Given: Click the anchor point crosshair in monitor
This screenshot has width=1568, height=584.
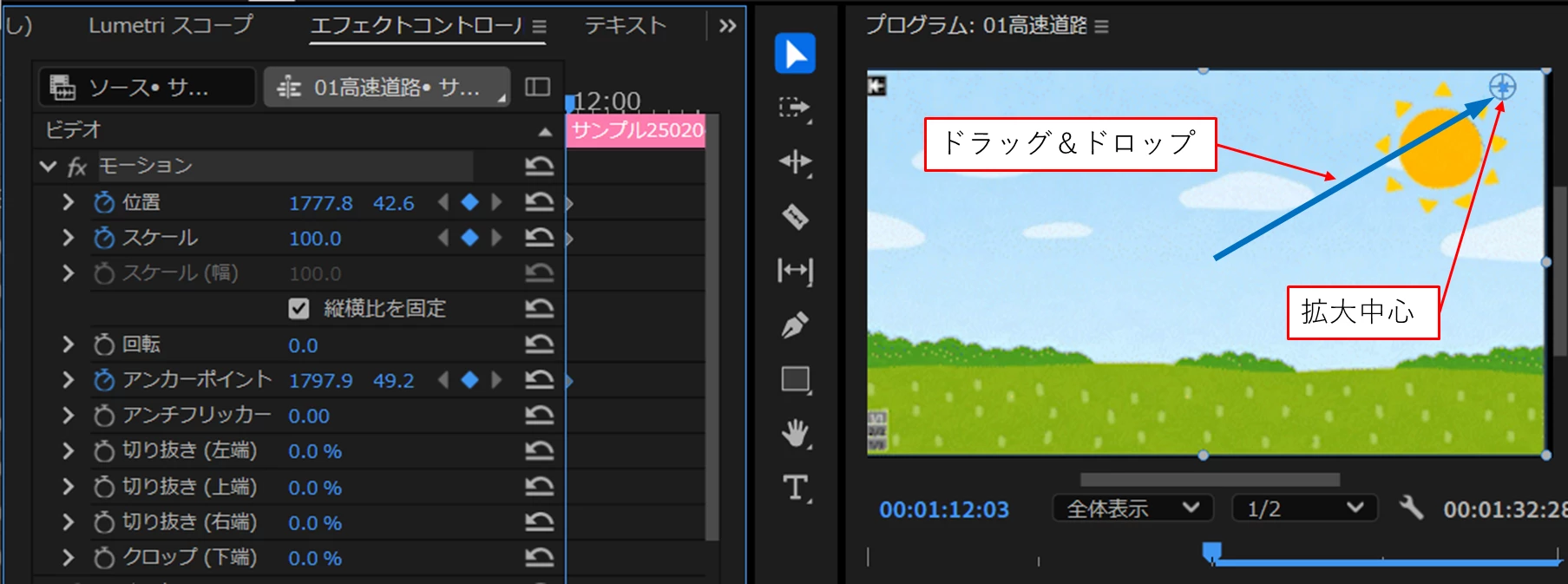Looking at the screenshot, I should coord(1502,86).
